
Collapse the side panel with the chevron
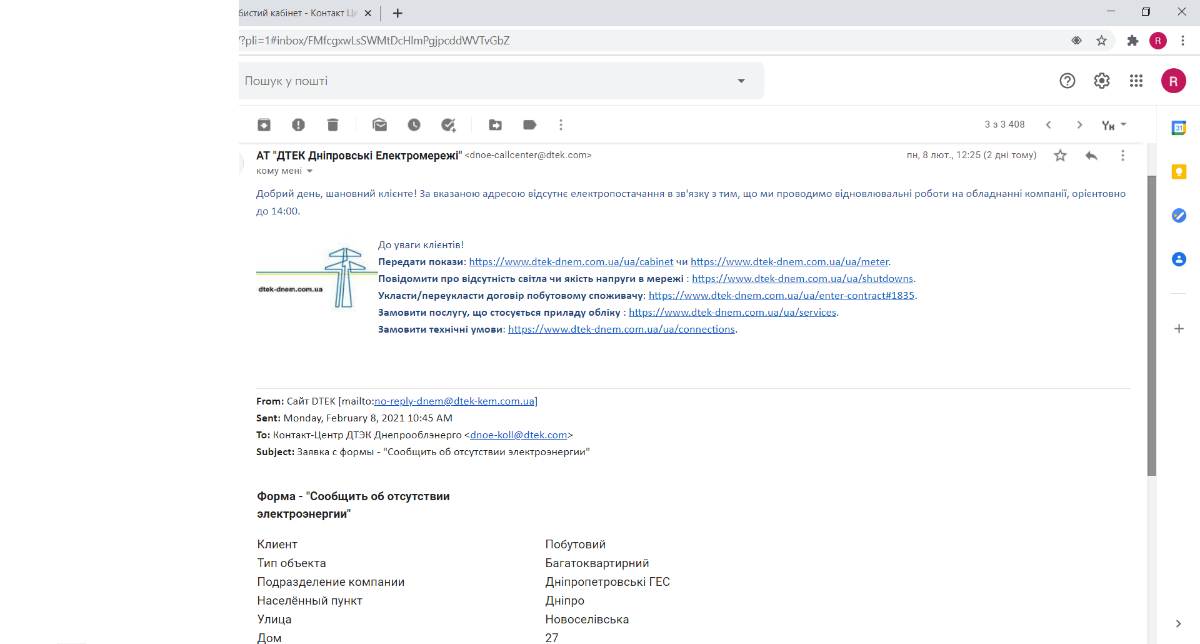coord(1179,624)
